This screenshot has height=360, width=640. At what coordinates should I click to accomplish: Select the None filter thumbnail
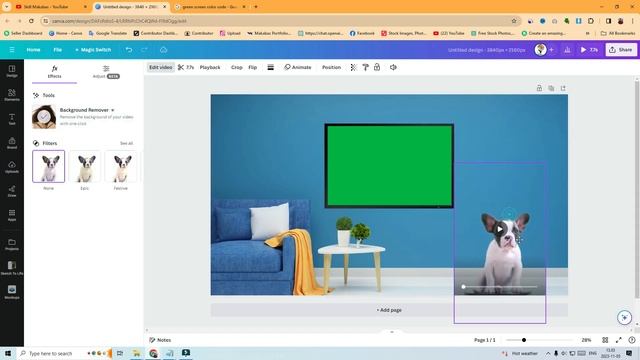(x=49, y=166)
